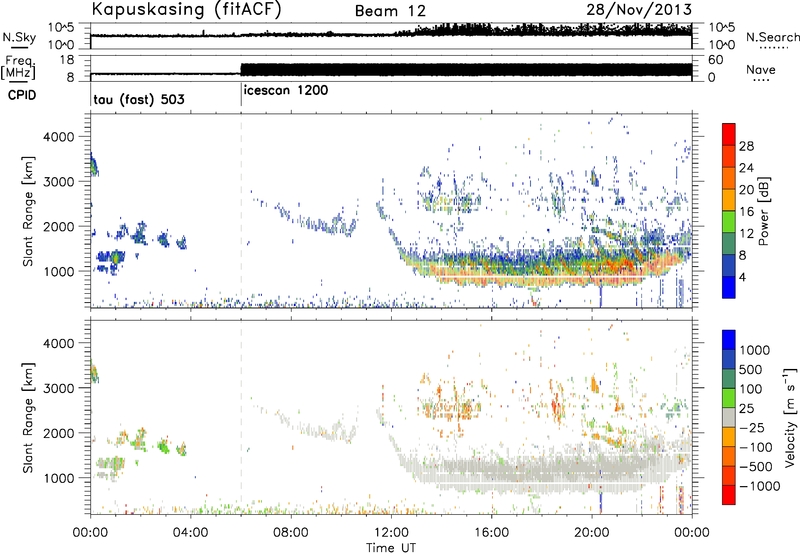Viewport: 800px width, 554px height.
Task: Click the yellow-orange 16-20 dB power swatch
Action: click(x=729, y=199)
